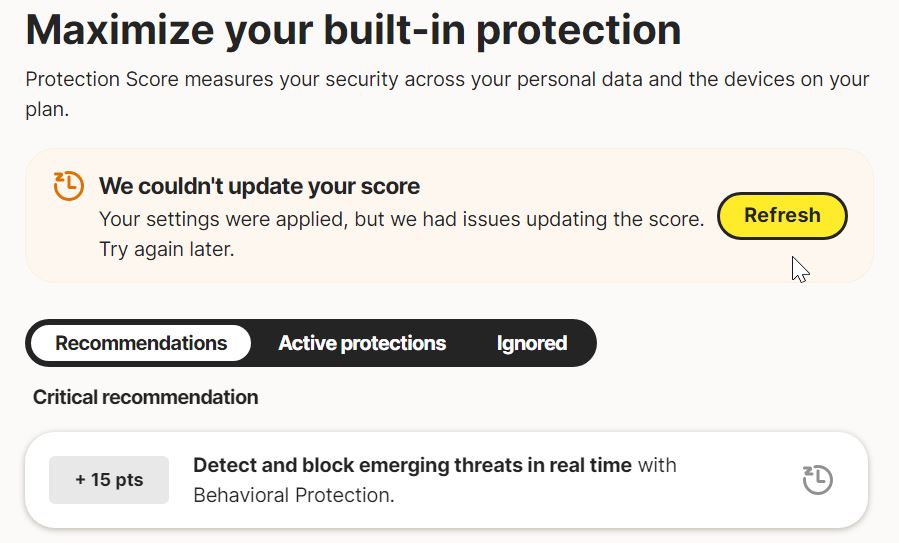Click the Protection Score description paragraph
This screenshot has height=543, width=899.
(447, 80)
